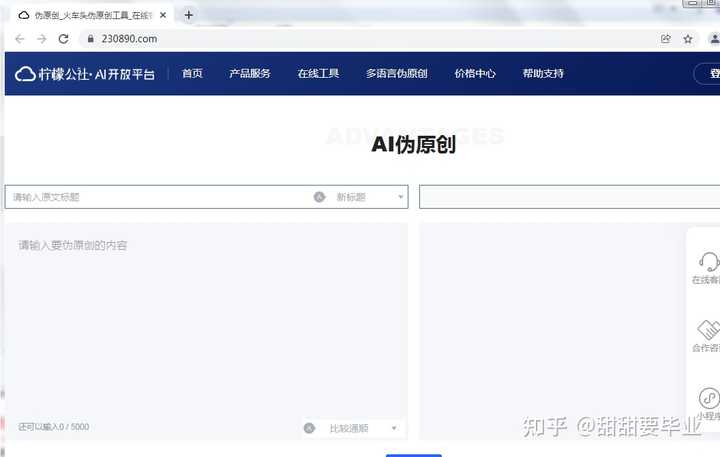This screenshot has height=457, width=720.
Task: Open 产品服务 menu
Action: [x=250, y=73]
